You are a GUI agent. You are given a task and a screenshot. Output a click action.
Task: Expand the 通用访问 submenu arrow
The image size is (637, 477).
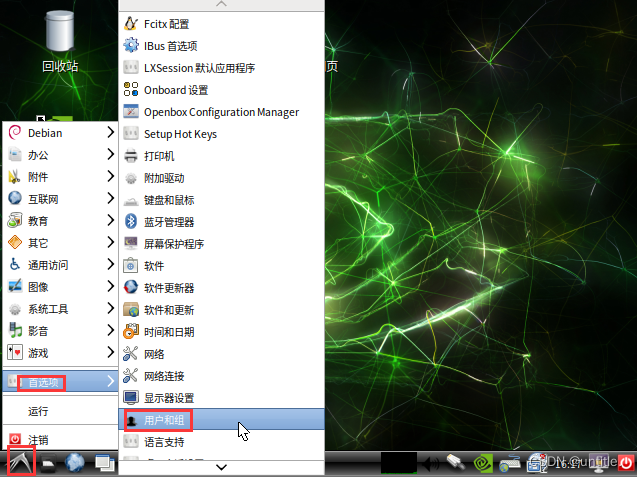[110, 265]
